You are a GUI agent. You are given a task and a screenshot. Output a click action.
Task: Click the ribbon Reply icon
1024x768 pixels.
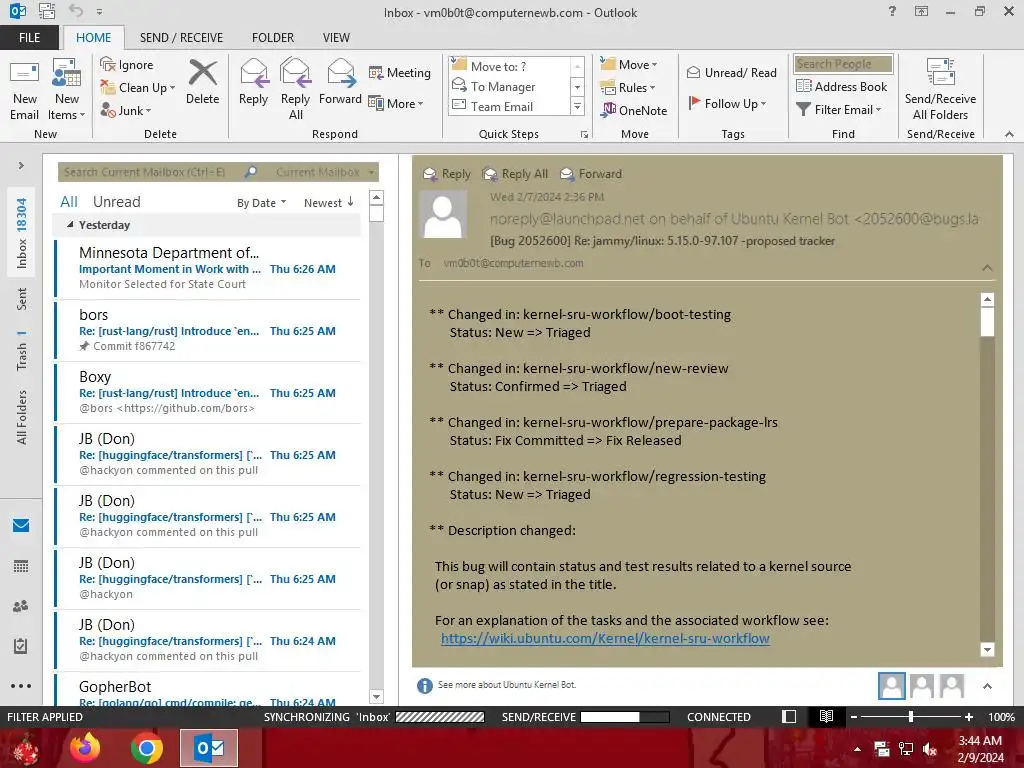253,82
